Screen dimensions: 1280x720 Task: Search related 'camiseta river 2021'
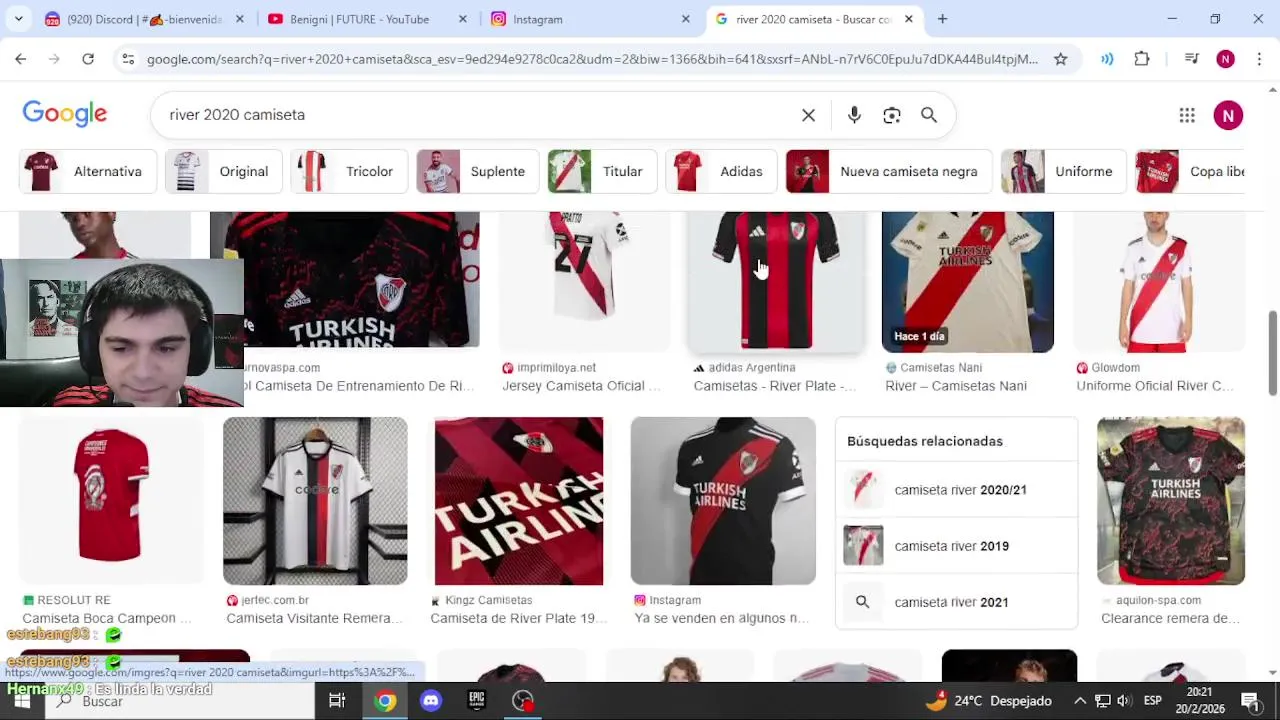(x=957, y=602)
